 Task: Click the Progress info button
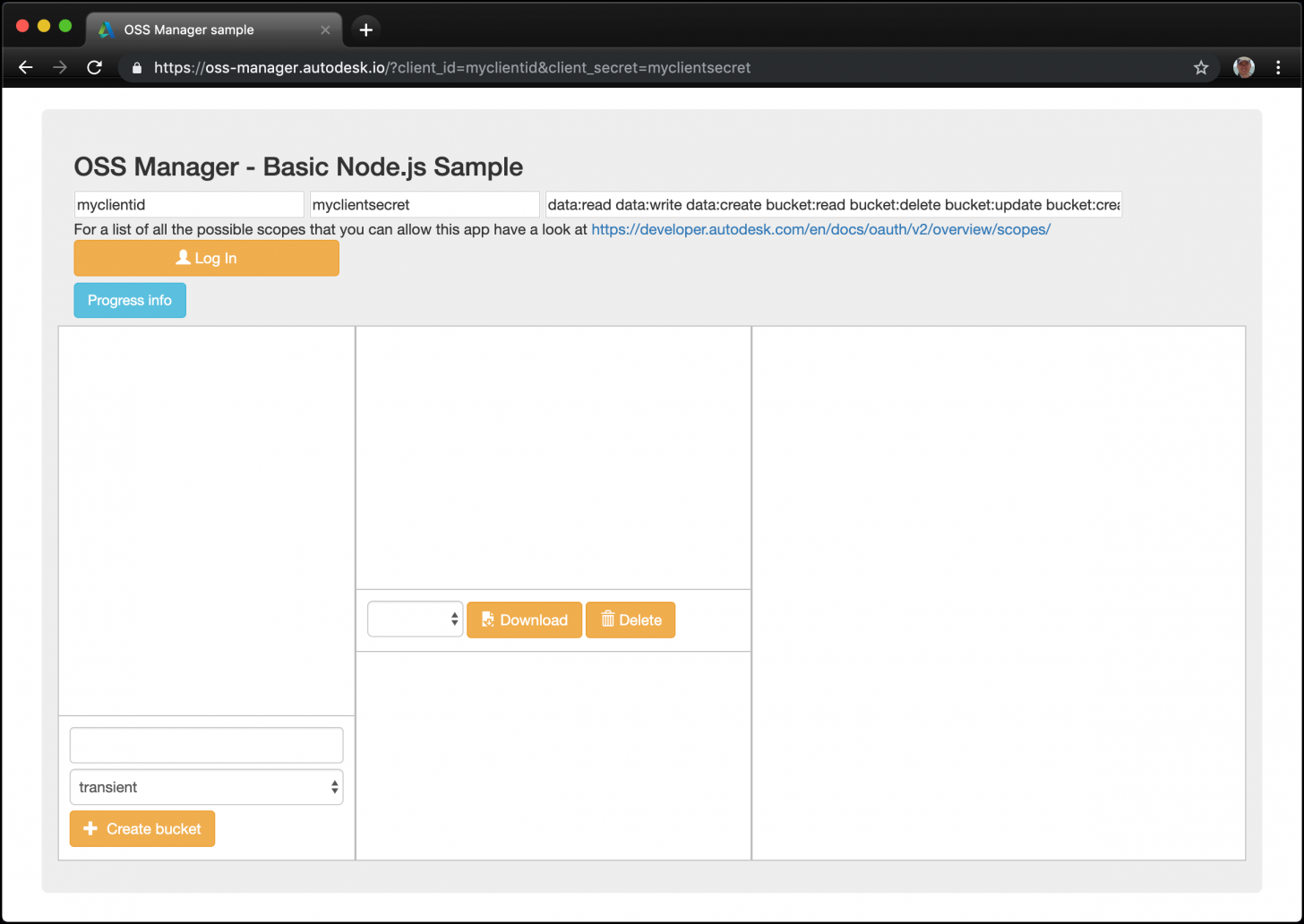[129, 300]
